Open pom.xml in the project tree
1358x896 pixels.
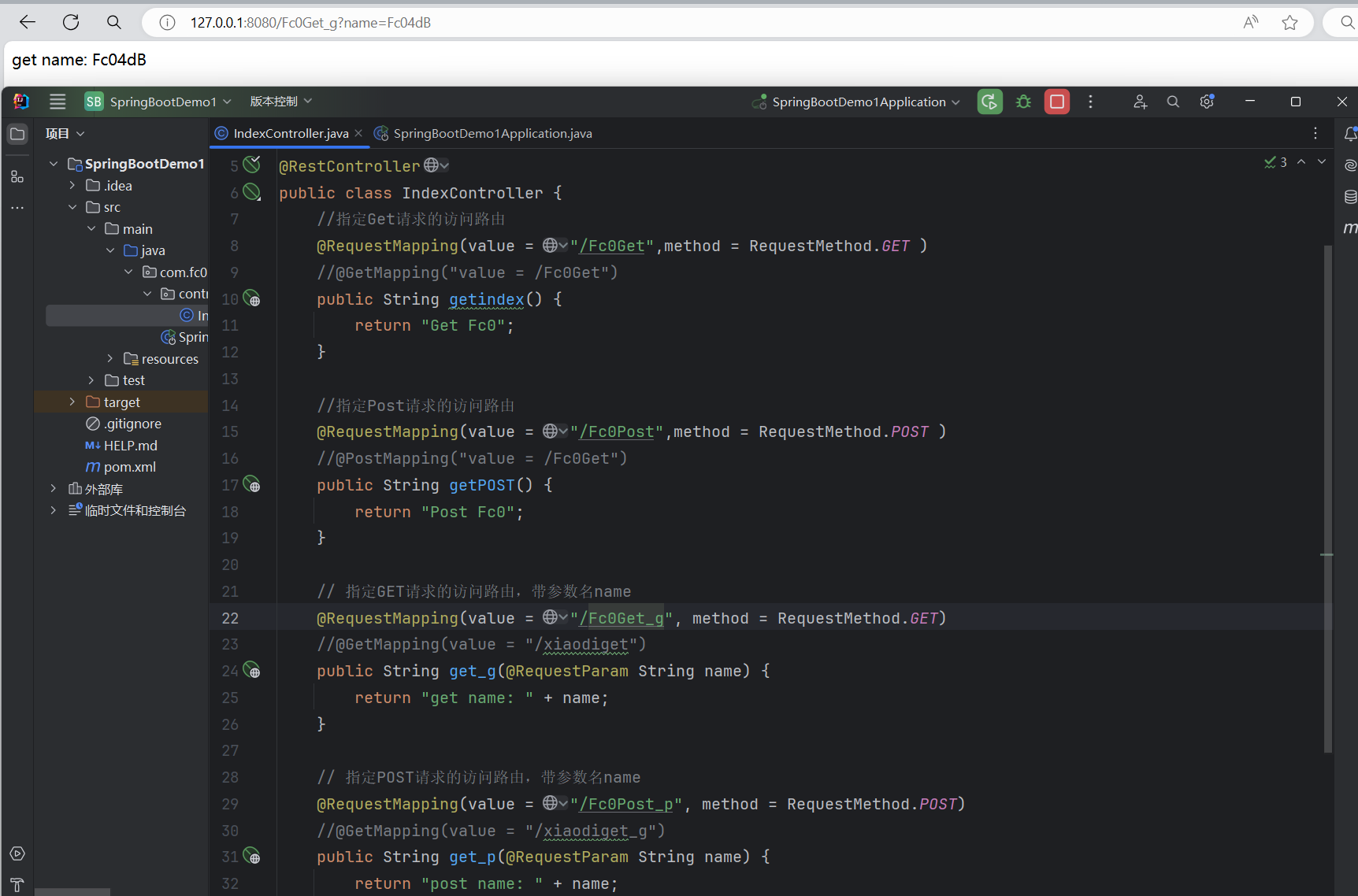point(129,467)
